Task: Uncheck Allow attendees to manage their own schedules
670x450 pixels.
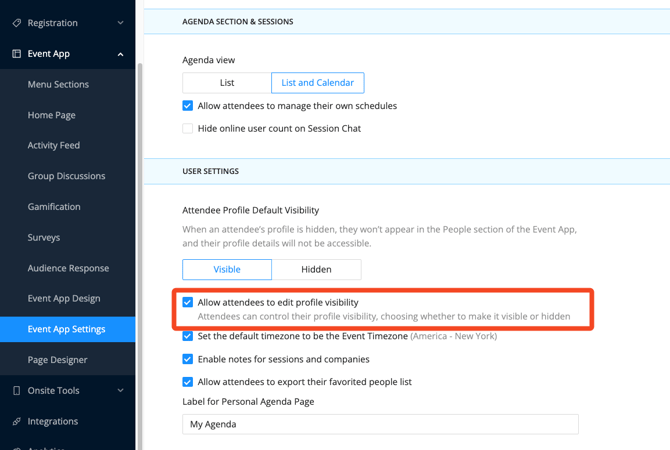Action: [x=188, y=106]
